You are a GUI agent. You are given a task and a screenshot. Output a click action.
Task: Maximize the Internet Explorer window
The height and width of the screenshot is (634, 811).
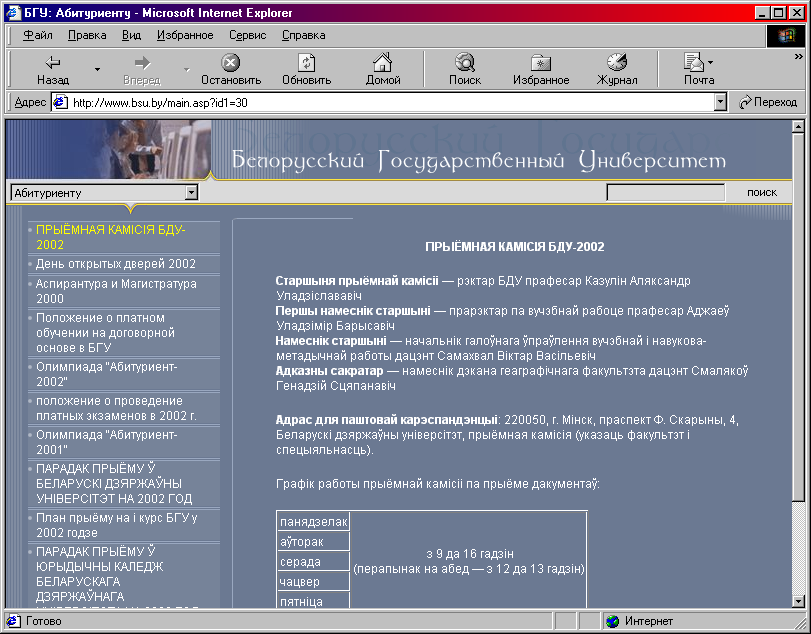pos(778,12)
